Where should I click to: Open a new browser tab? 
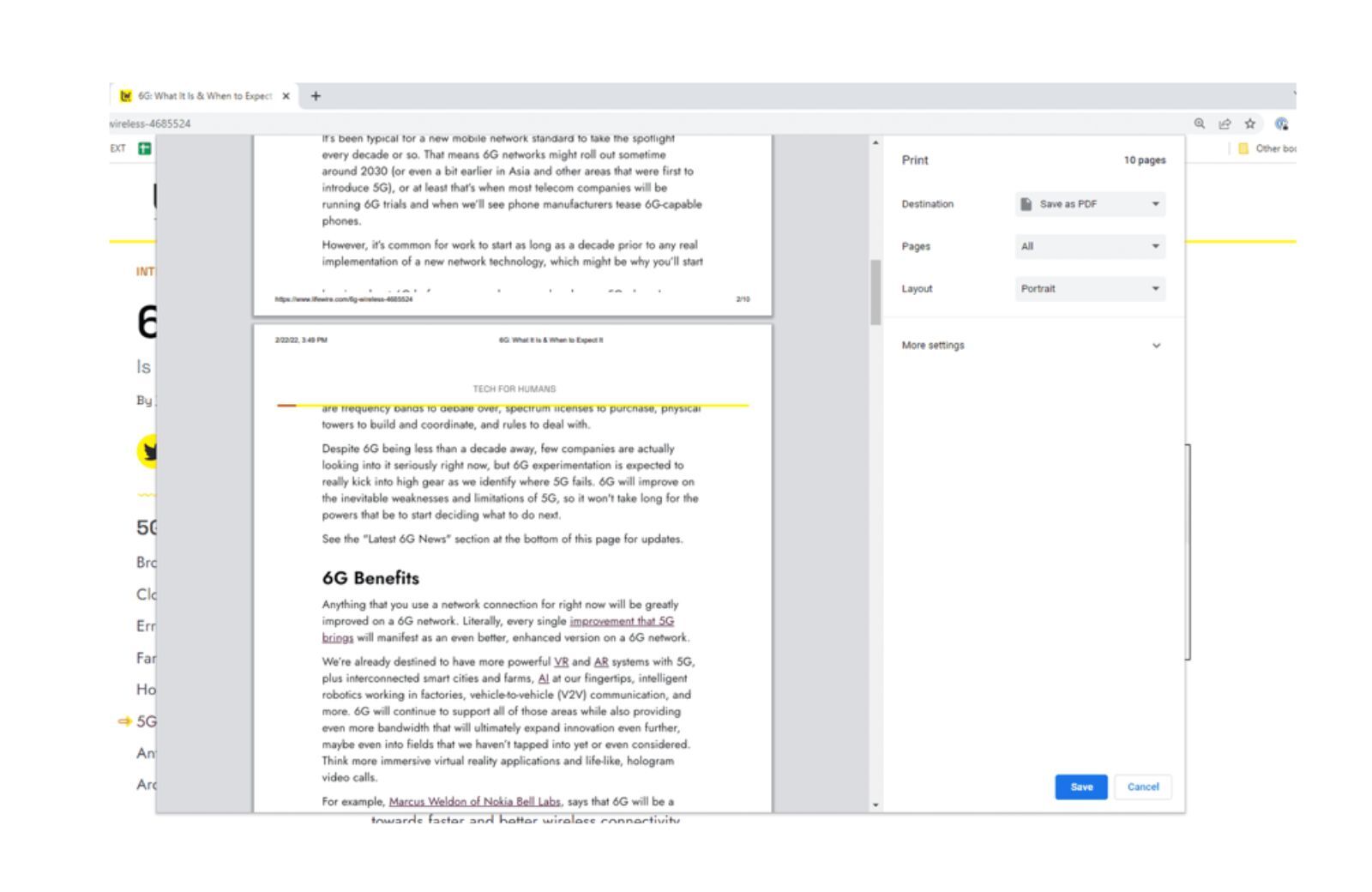pyautogui.click(x=316, y=96)
